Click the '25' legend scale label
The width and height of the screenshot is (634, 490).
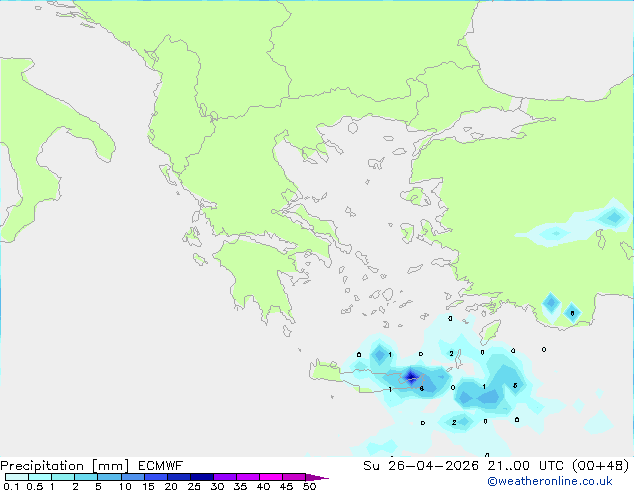coord(194,486)
